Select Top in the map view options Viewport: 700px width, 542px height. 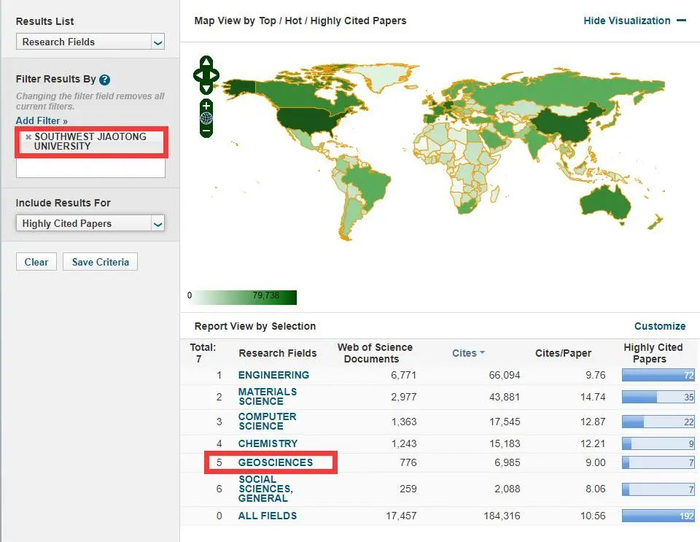[x=267, y=21]
